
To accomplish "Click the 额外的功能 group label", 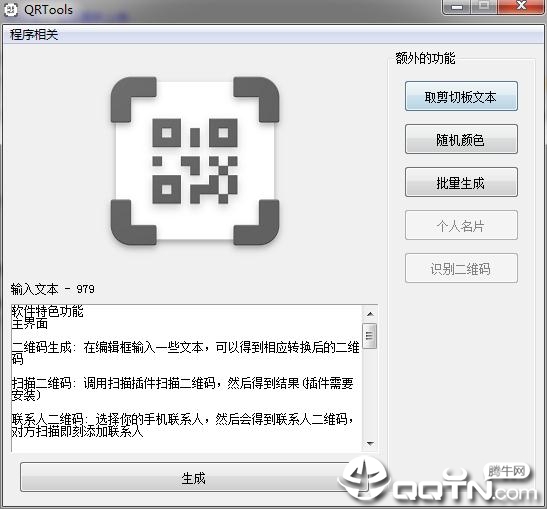I will pos(425,58).
